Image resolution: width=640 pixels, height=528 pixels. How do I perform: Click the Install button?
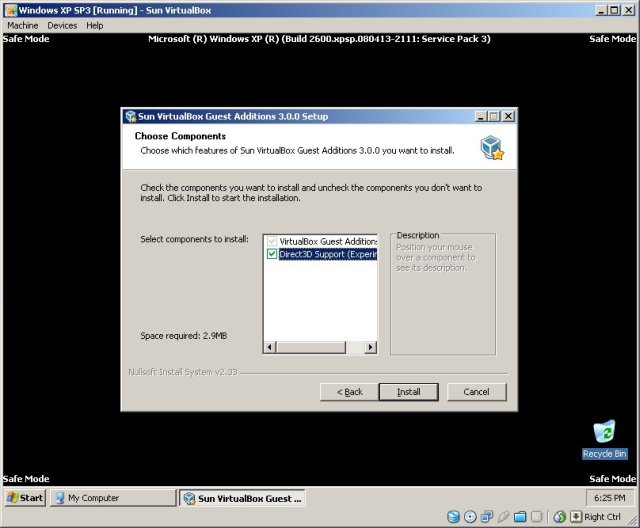pos(409,392)
